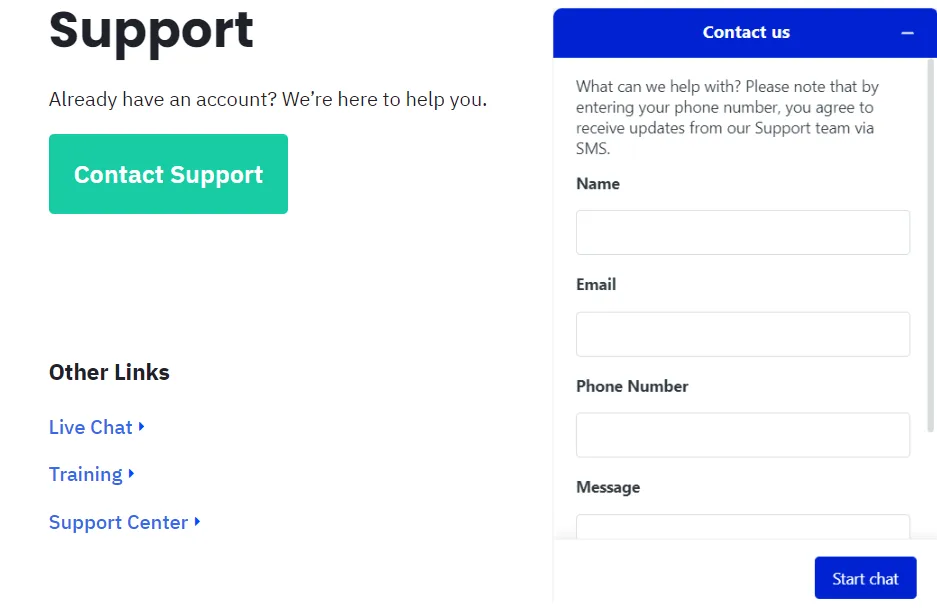Click inside the Name input field
Screen dimensions: 937x611
742,232
